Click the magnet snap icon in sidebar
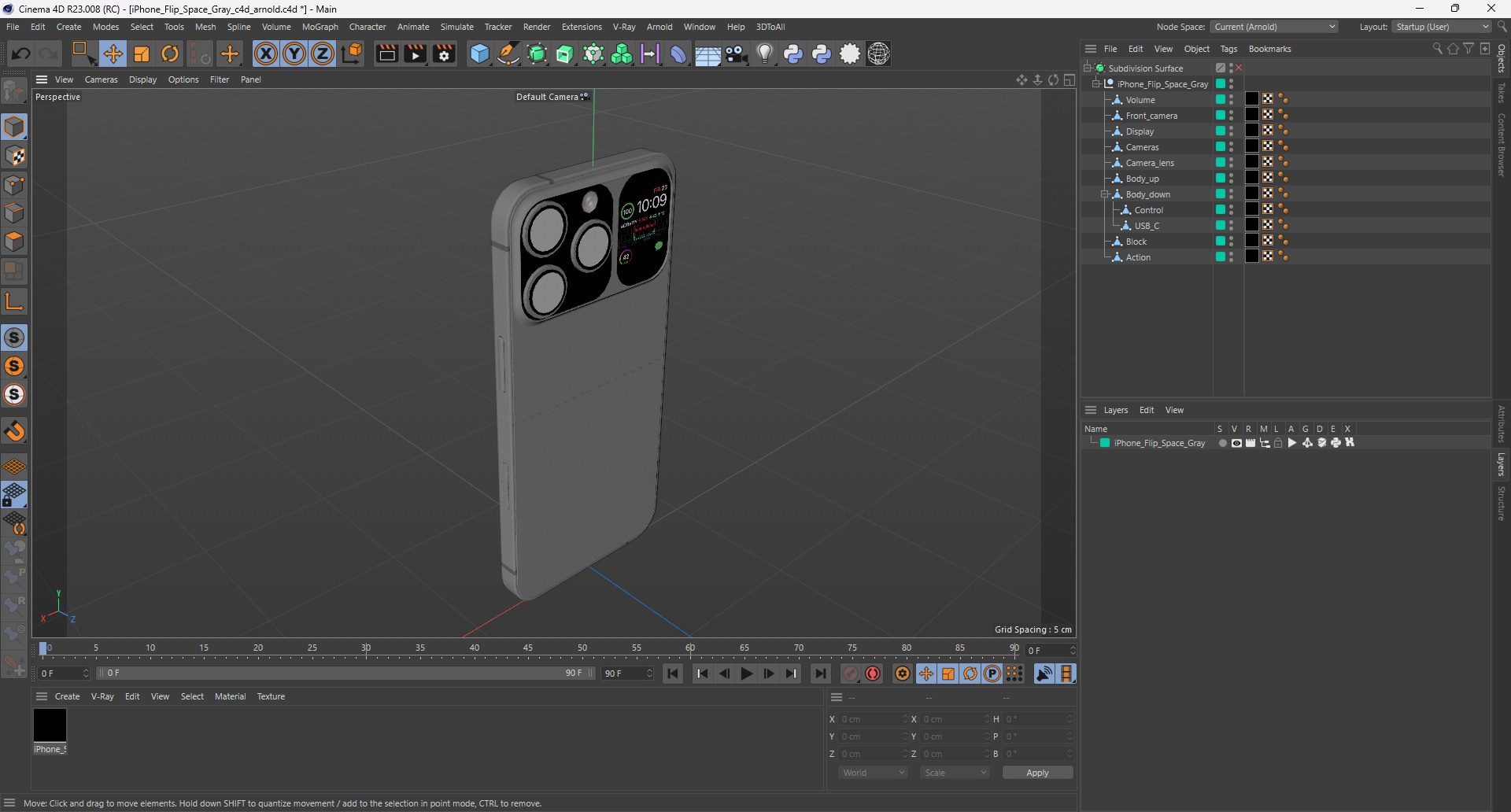 [x=14, y=431]
